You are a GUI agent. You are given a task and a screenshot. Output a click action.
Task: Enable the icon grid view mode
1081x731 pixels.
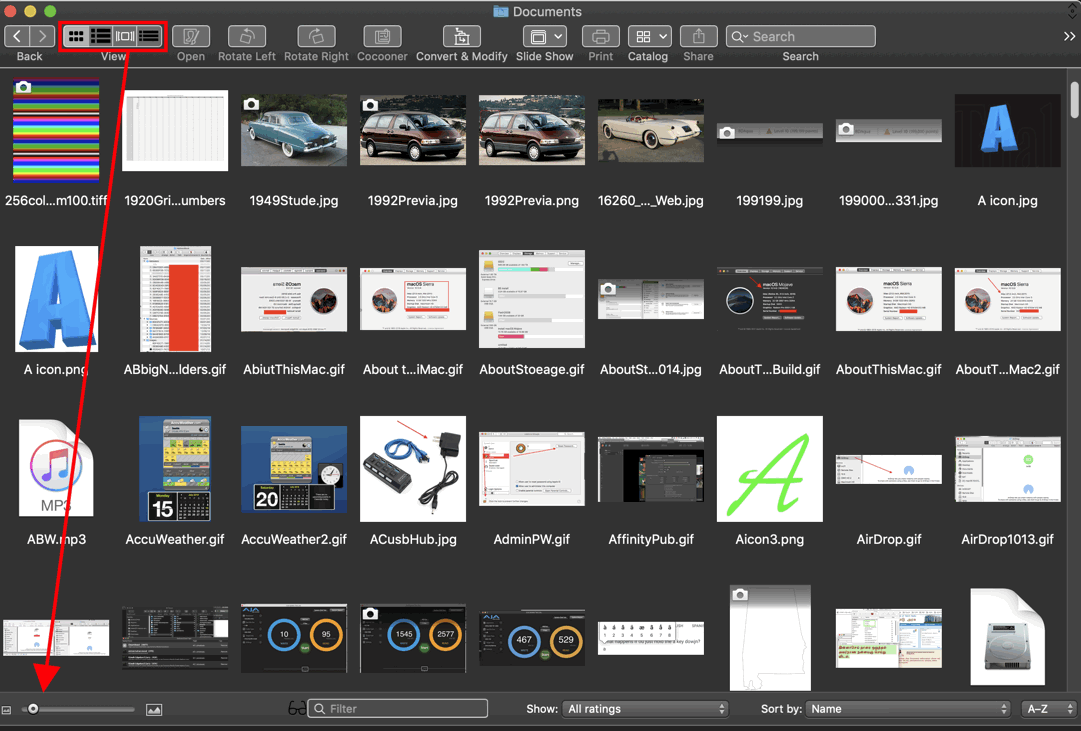coord(76,35)
